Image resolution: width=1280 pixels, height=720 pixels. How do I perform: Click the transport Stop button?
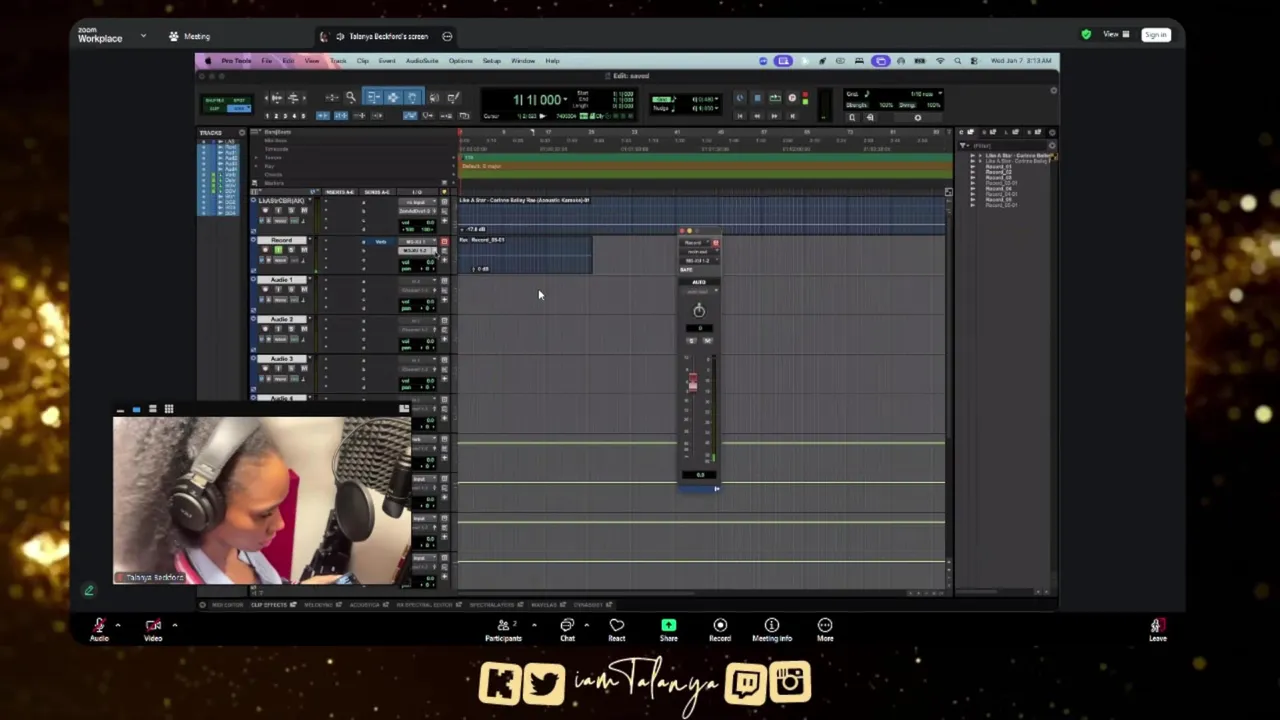[758, 98]
